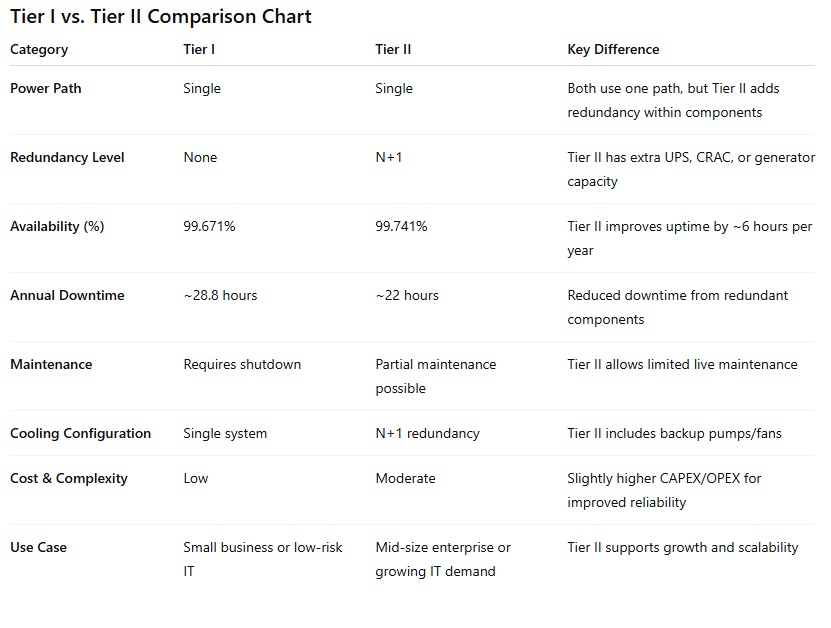The image size is (831, 628).
Task: Select the Tier II column header
Action: click(393, 49)
